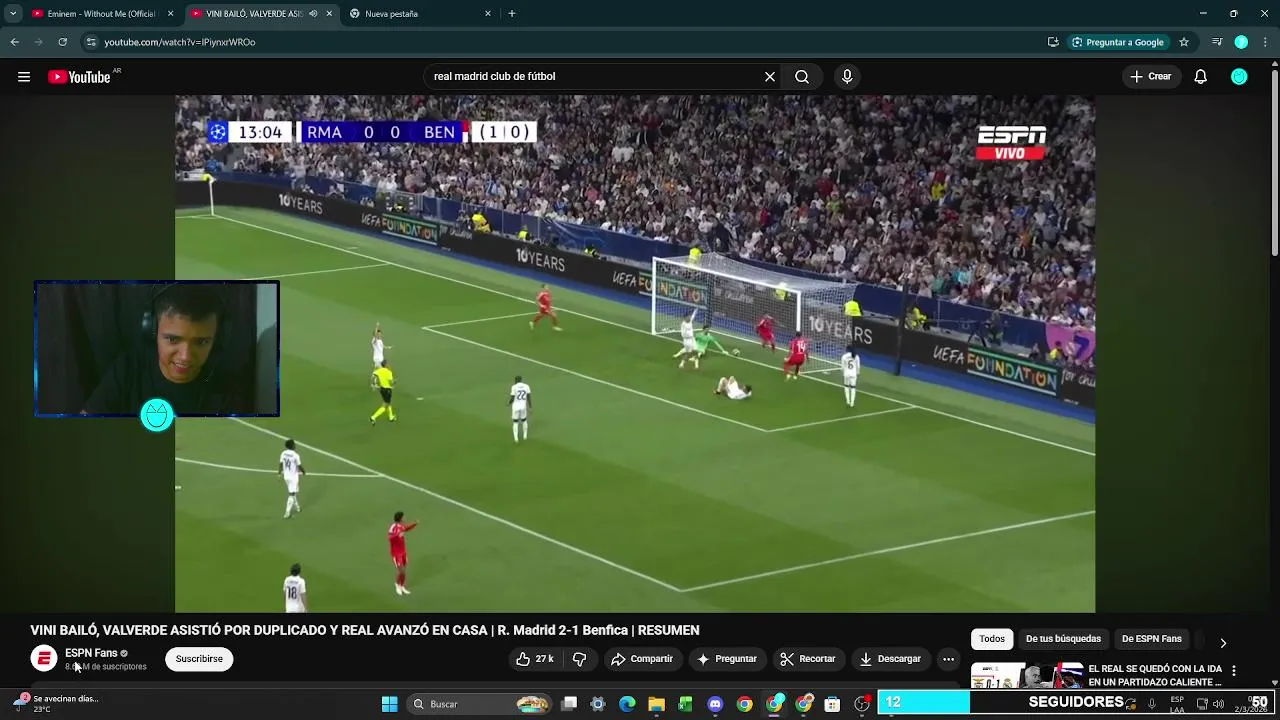
Task: Clip the video with Recortar
Action: click(808, 659)
